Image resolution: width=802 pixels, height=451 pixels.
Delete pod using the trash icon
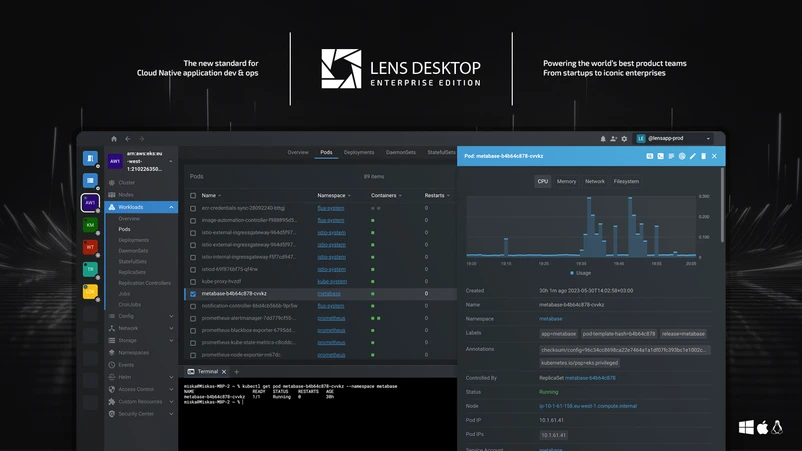pyautogui.click(x=704, y=156)
